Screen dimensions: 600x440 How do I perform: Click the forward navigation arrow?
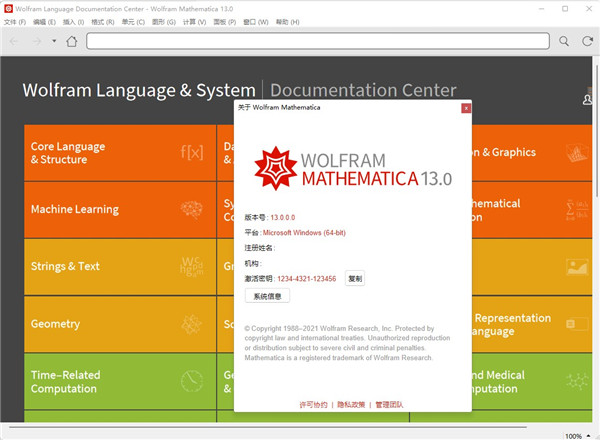coord(37,41)
